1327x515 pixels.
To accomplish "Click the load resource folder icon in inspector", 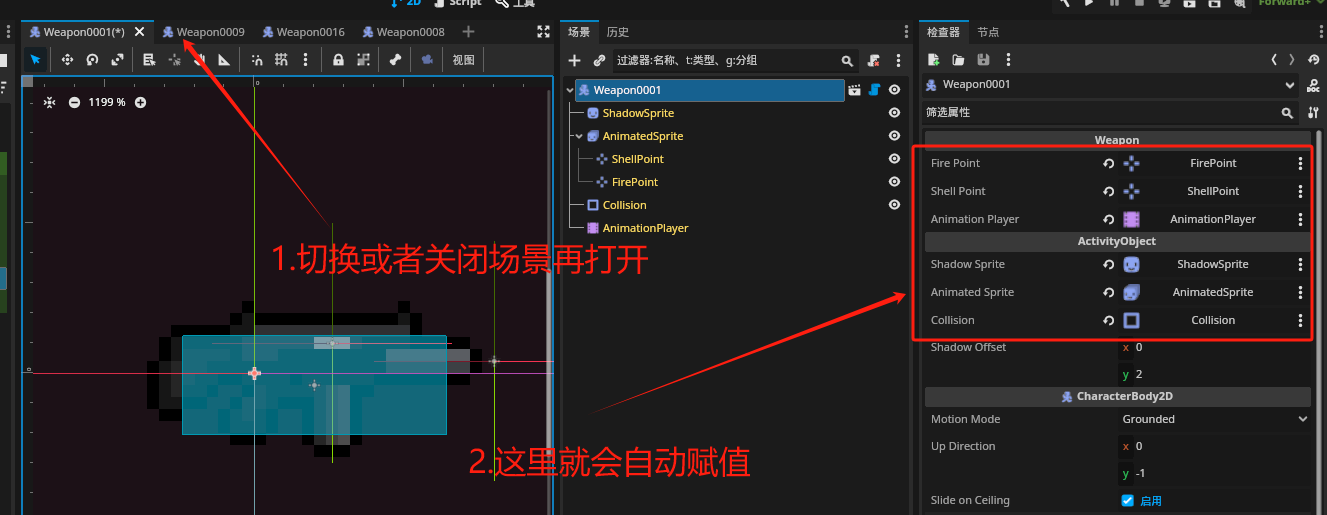I will pos(958,60).
